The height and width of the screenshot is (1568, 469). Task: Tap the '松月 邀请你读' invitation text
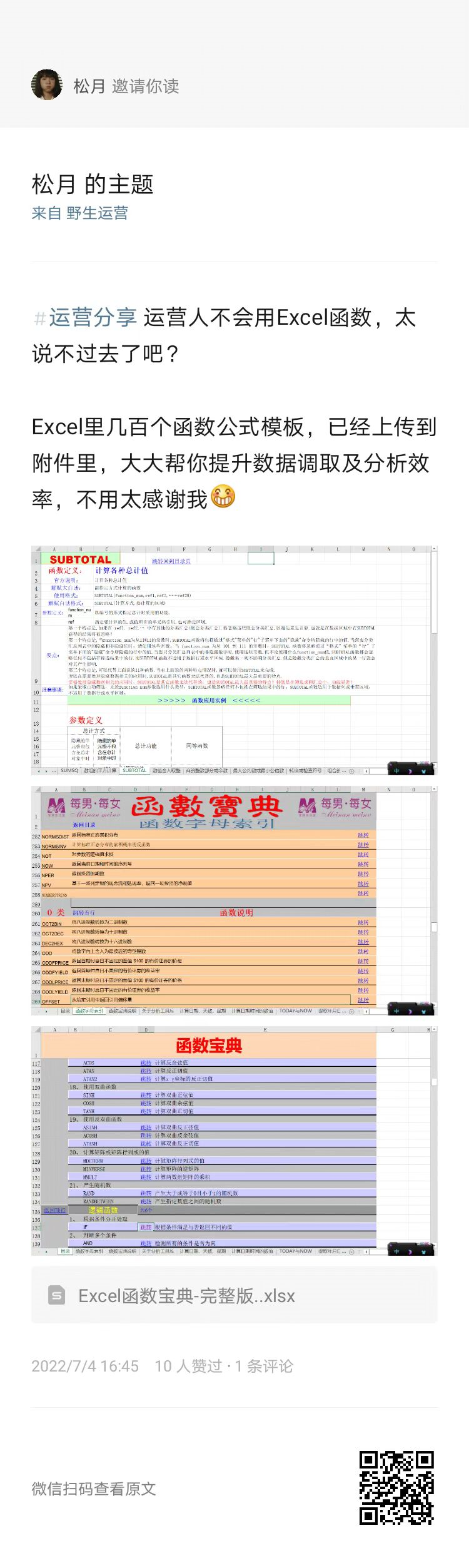(126, 86)
